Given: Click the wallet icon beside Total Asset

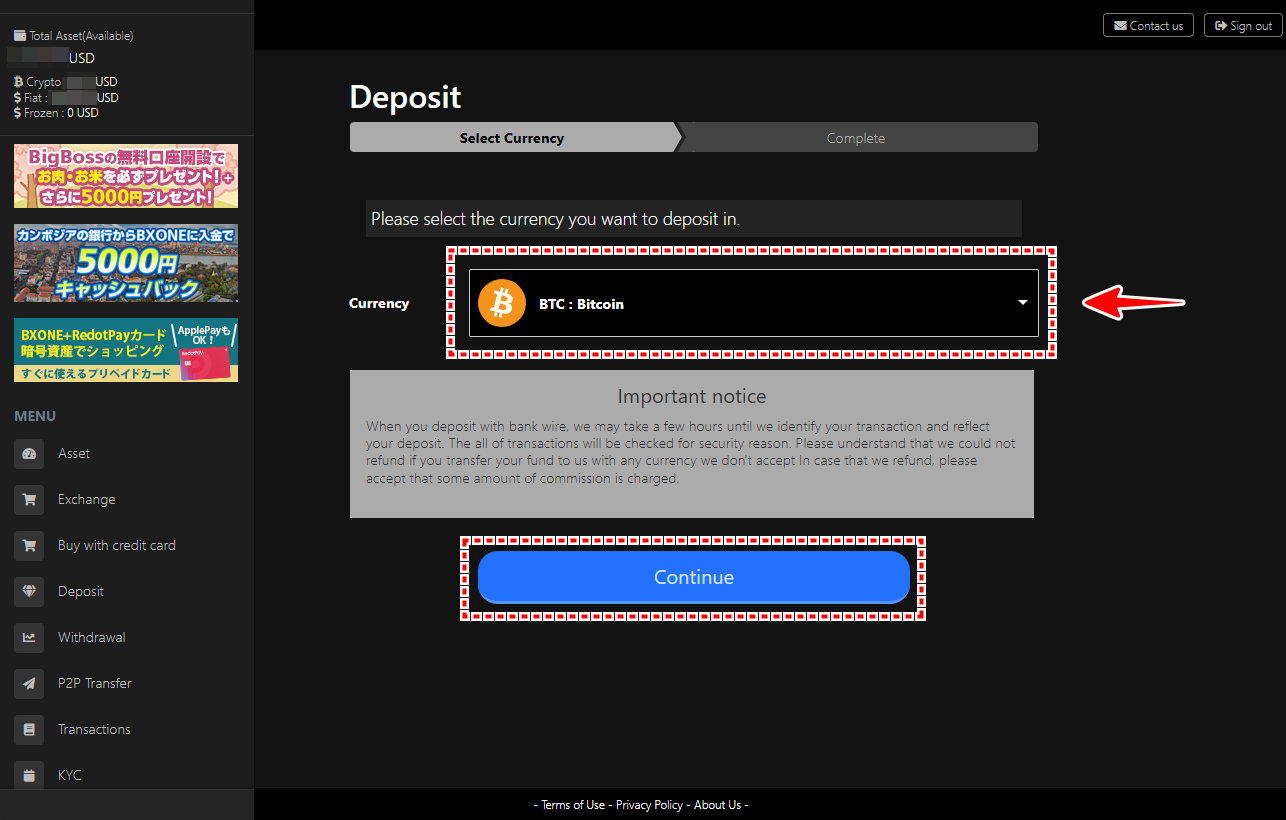Looking at the screenshot, I should point(20,35).
